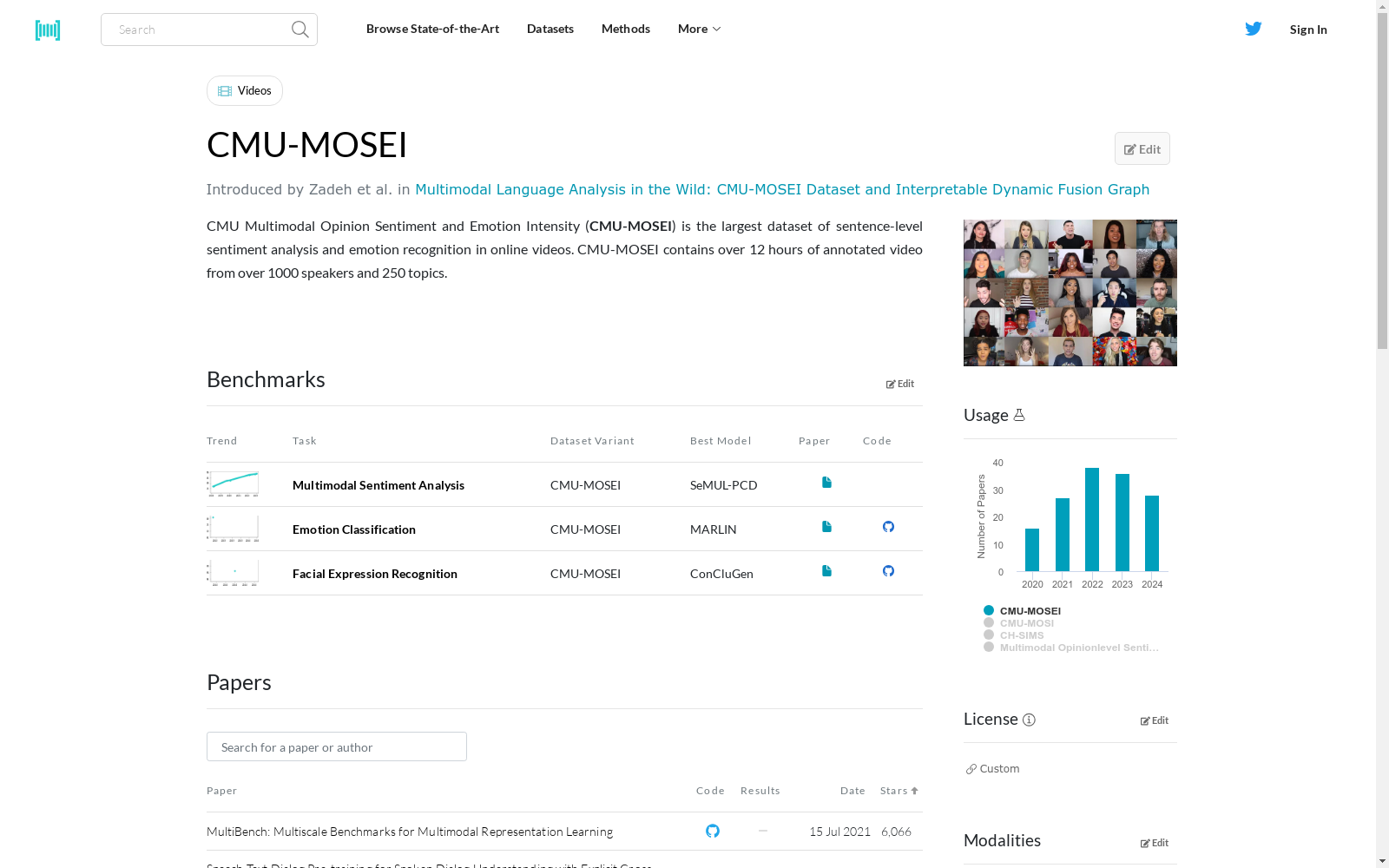Go to Methods section
1389x868 pixels.
point(626,29)
